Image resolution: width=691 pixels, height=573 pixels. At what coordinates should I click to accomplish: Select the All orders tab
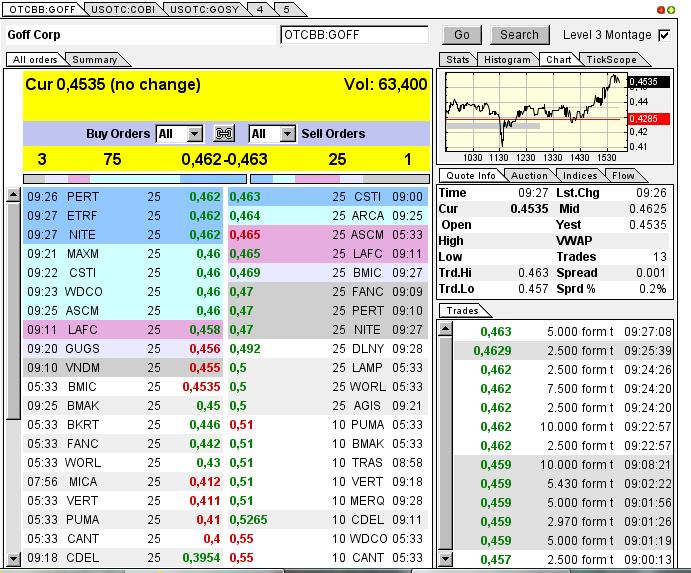pyautogui.click(x=35, y=60)
